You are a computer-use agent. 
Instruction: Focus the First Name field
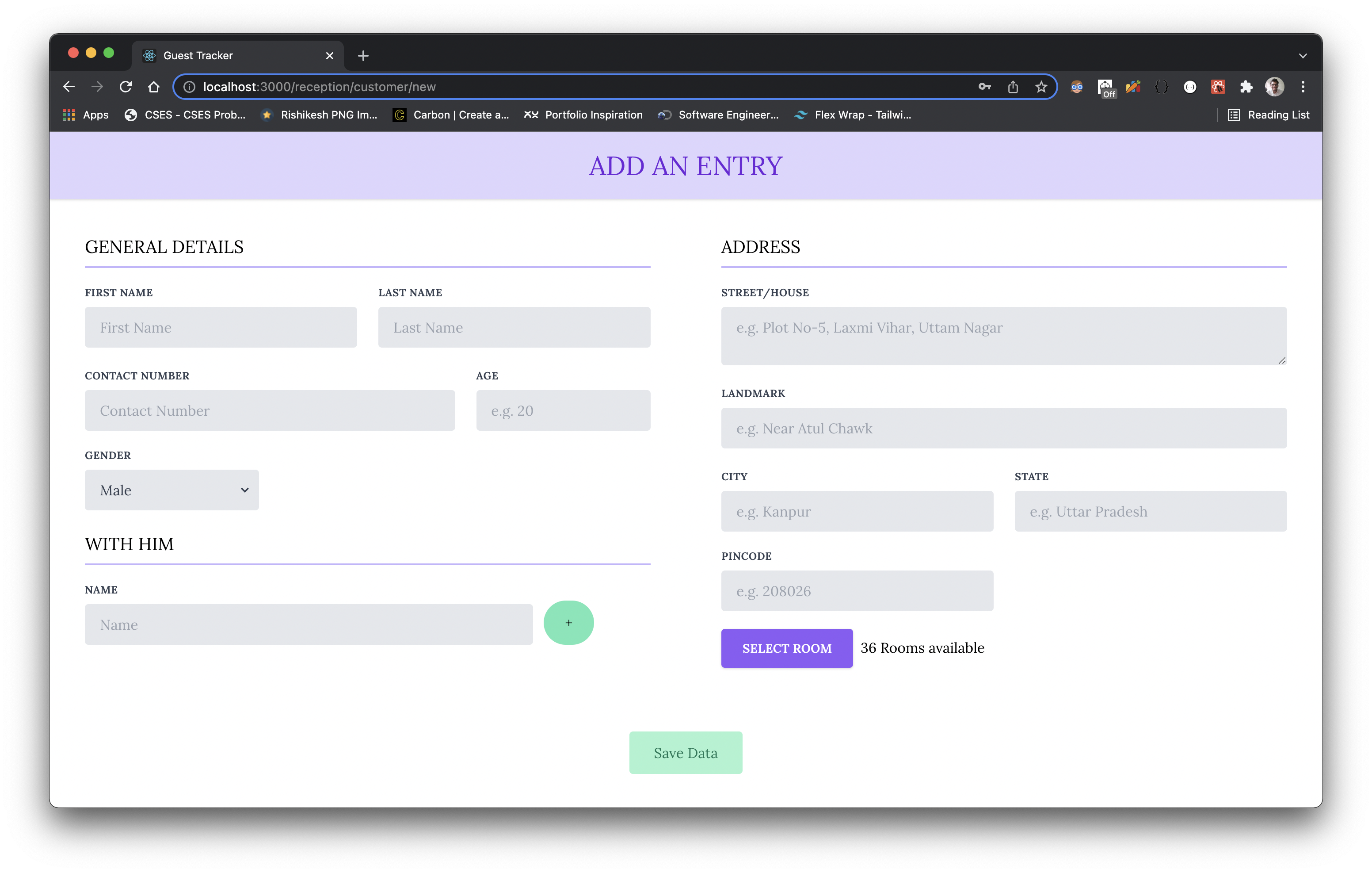221,327
